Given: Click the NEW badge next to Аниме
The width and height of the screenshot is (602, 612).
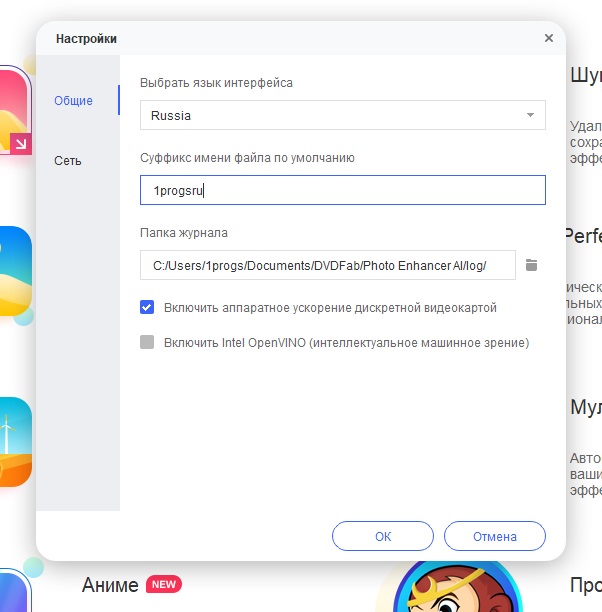Looking at the screenshot, I should 164,584.
